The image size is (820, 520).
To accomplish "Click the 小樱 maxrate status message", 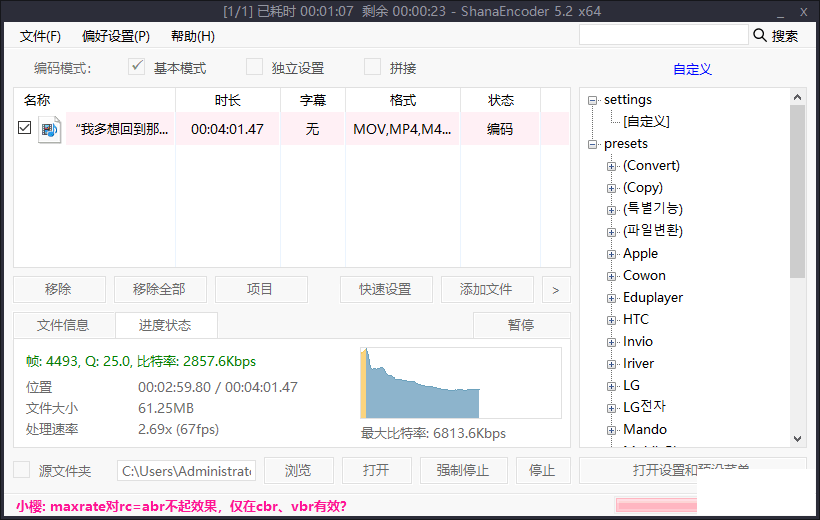I will 181,506.
